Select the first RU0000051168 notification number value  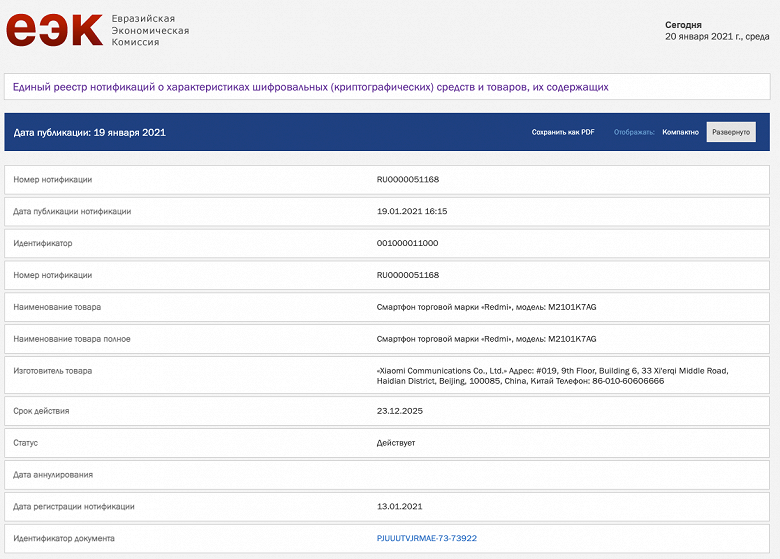click(x=407, y=179)
